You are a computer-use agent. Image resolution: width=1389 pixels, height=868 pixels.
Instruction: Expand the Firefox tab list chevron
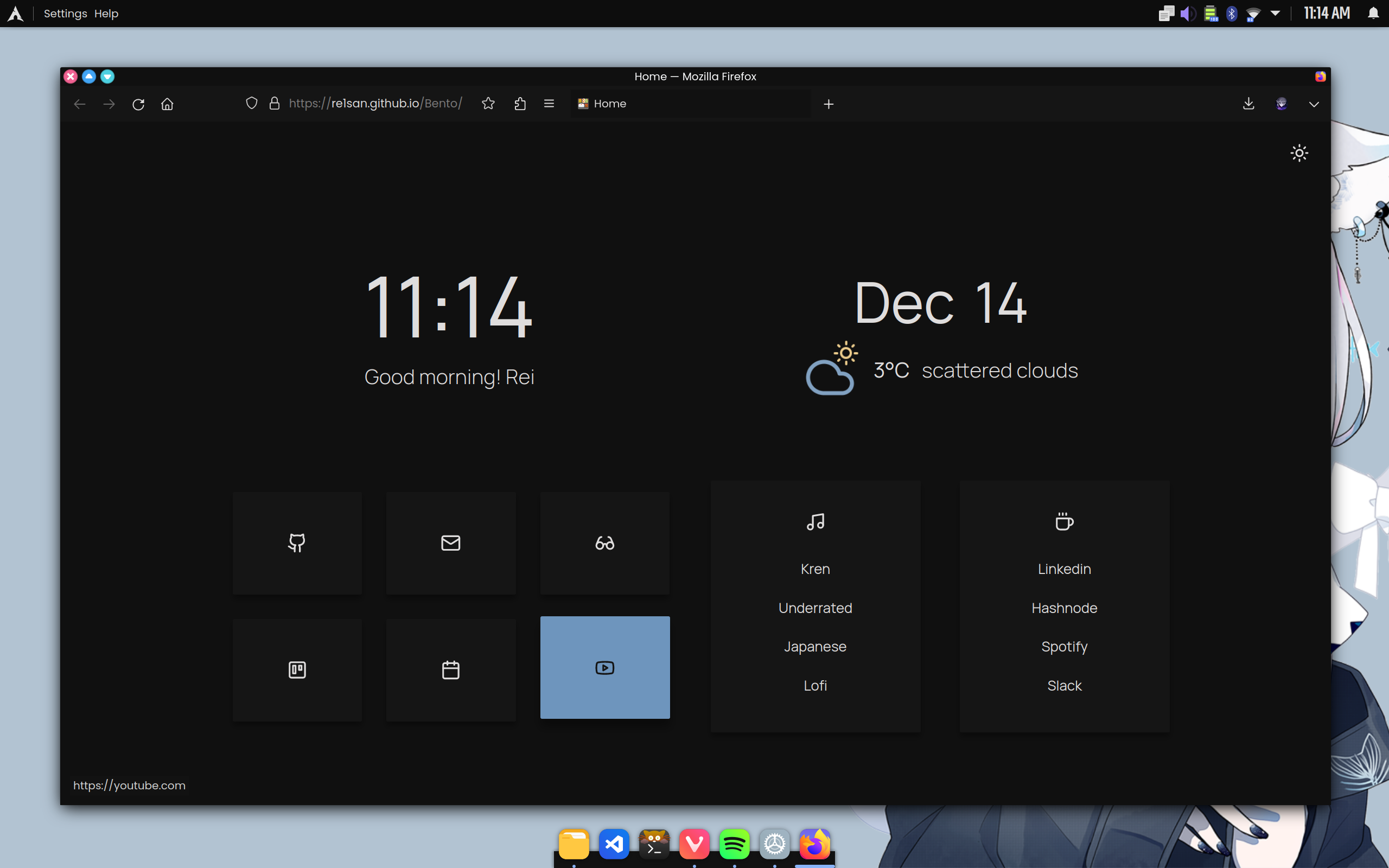[x=1313, y=105]
